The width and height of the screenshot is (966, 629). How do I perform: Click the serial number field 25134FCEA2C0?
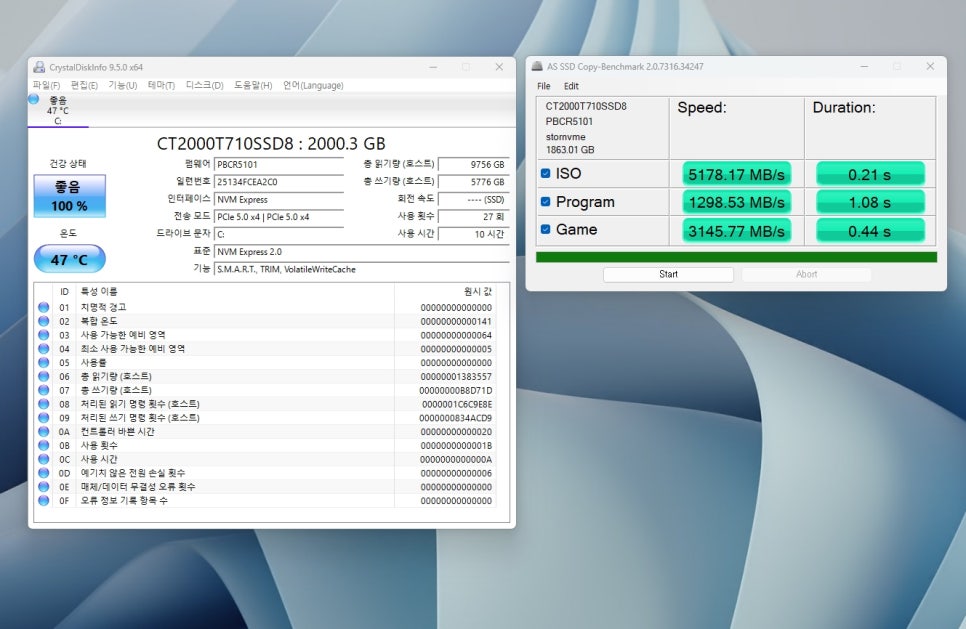click(278, 182)
